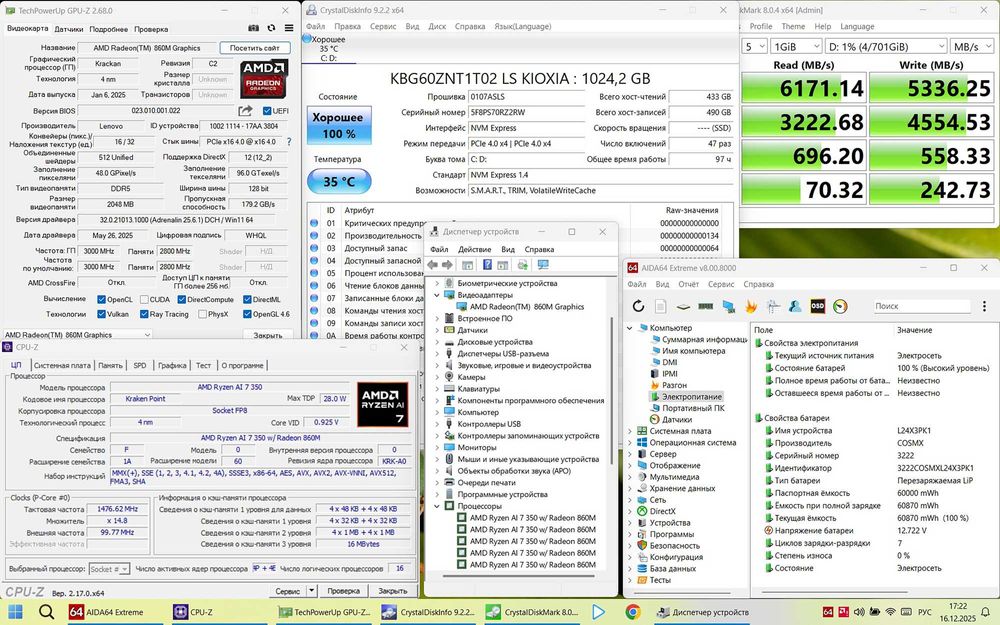Toggle the OpenCL checkbox

click(x=101, y=299)
